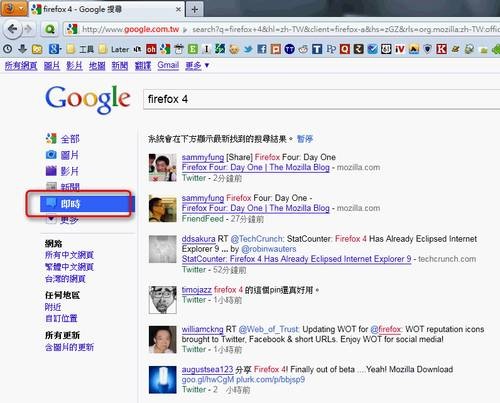Click the red K bookmark icon
The height and width of the screenshot is (403, 500).
click(441, 50)
